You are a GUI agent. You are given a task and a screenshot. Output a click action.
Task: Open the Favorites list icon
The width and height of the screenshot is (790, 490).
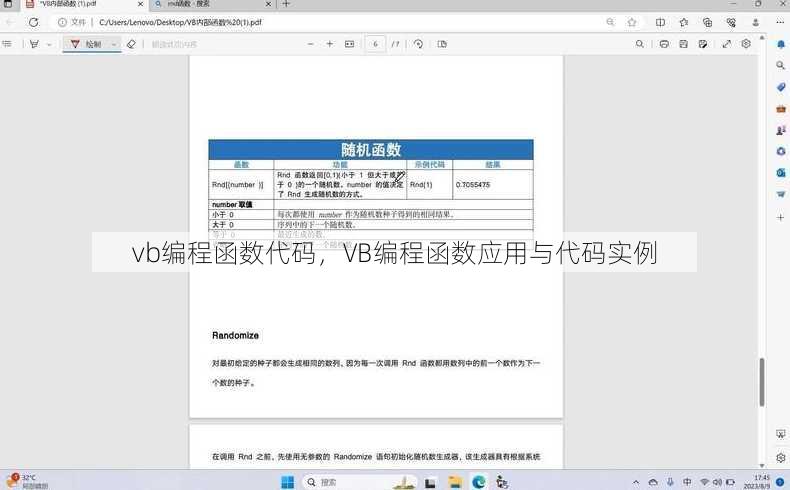pyautogui.click(x=684, y=22)
